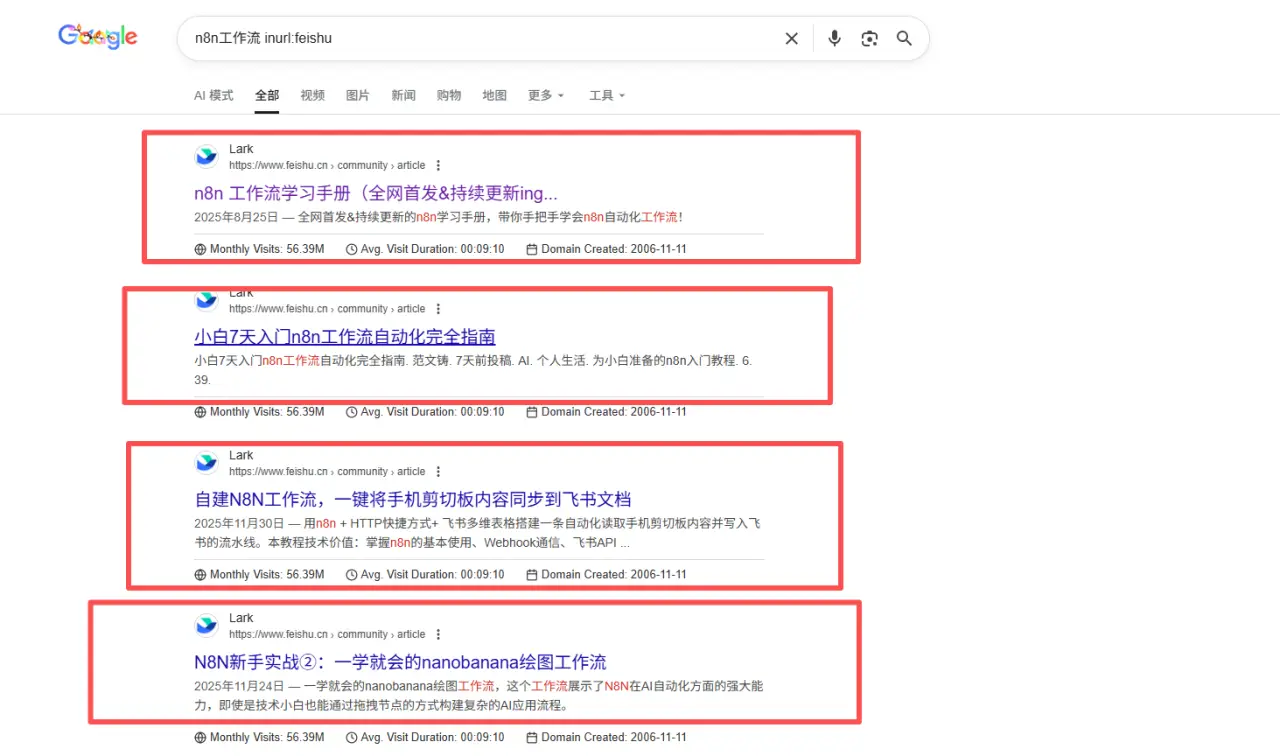1280x756 pixels.
Task: Open the 自建N8N工作流 result link
Action: (413, 500)
